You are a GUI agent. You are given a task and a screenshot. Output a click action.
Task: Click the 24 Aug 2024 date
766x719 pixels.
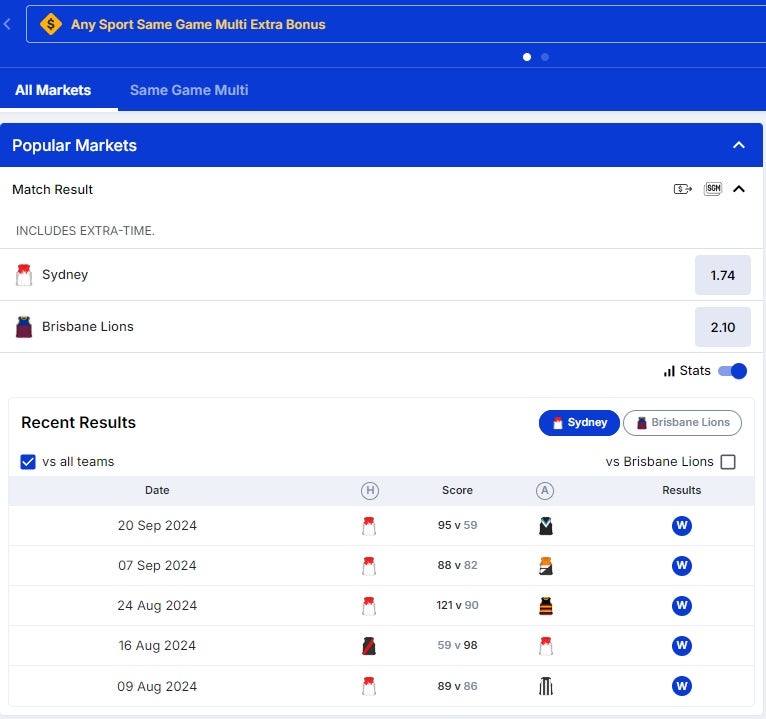pyautogui.click(x=157, y=606)
